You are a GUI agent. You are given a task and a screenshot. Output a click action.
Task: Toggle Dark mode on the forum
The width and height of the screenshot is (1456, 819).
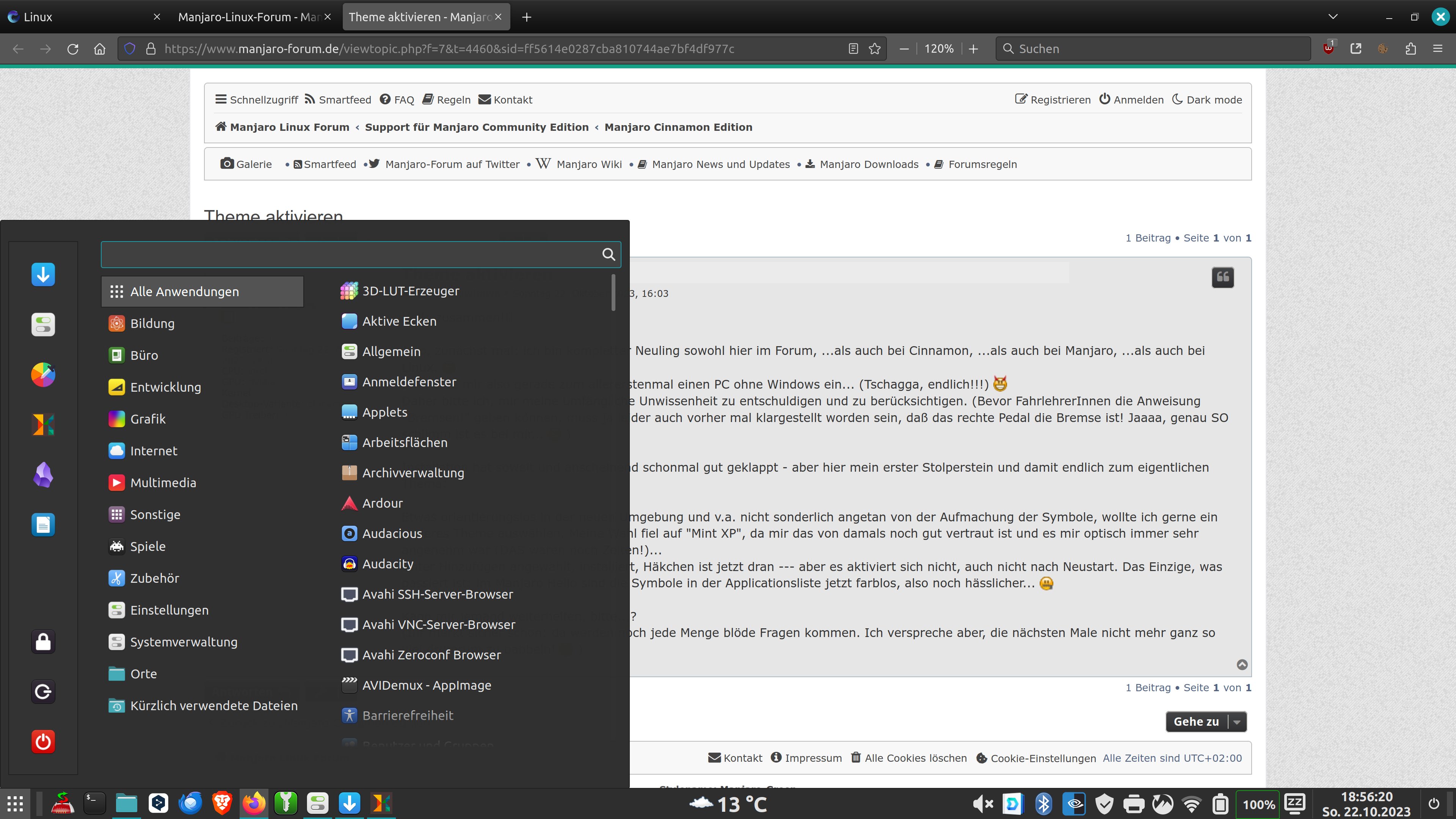tap(1213, 99)
